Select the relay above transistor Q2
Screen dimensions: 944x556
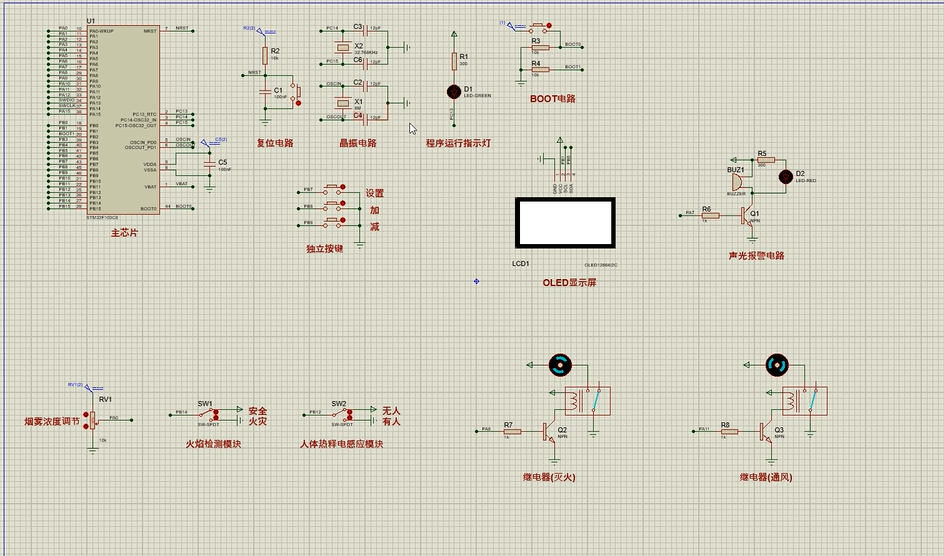(x=588, y=401)
